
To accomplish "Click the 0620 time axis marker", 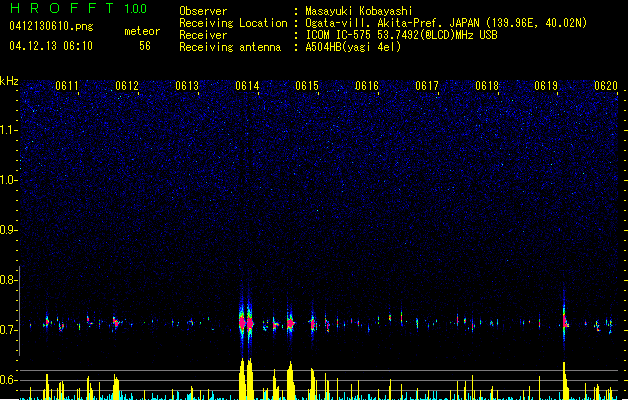I will coord(606,86).
